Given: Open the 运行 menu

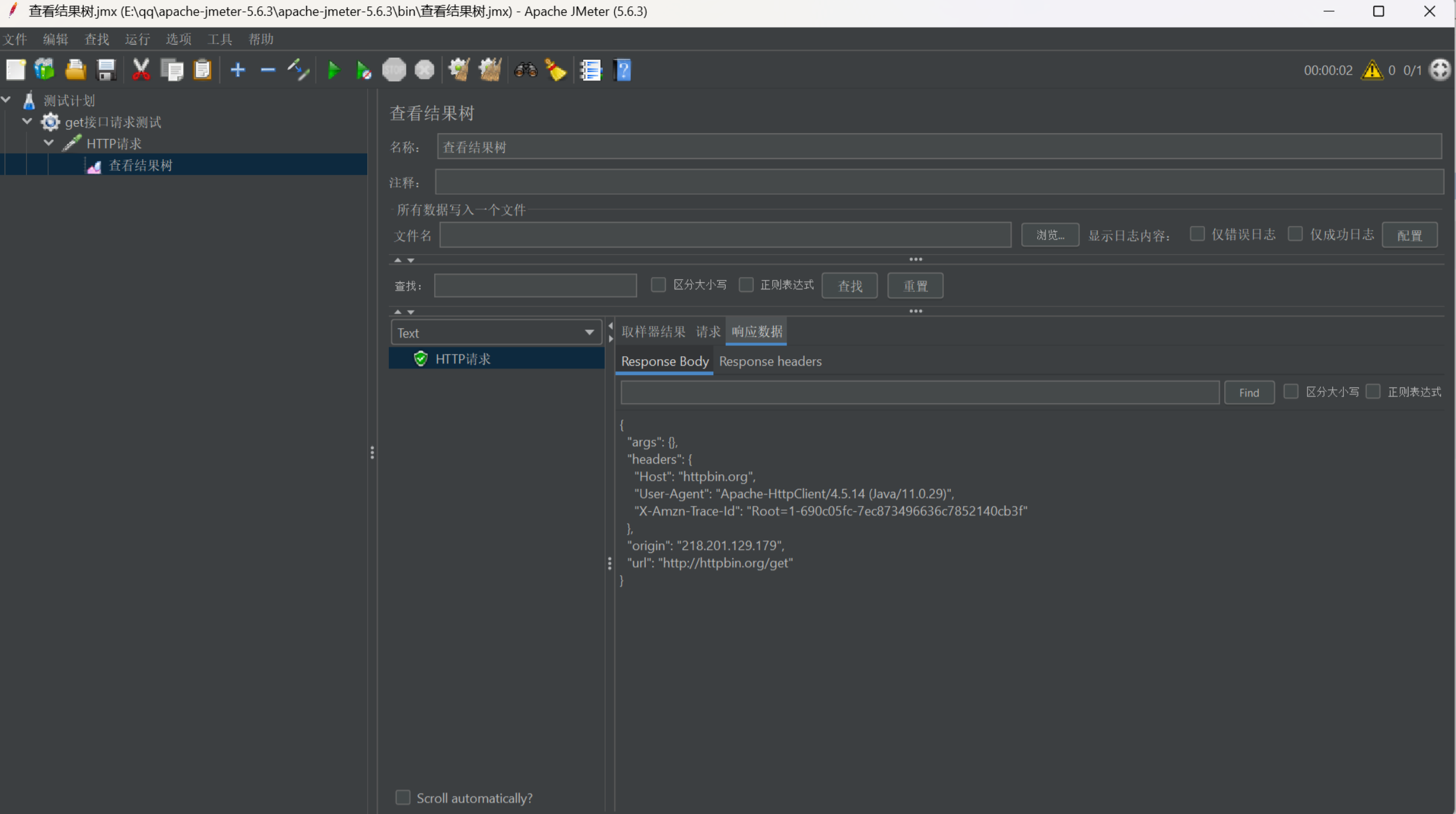Looking at the screenshot, I should 137,39.
